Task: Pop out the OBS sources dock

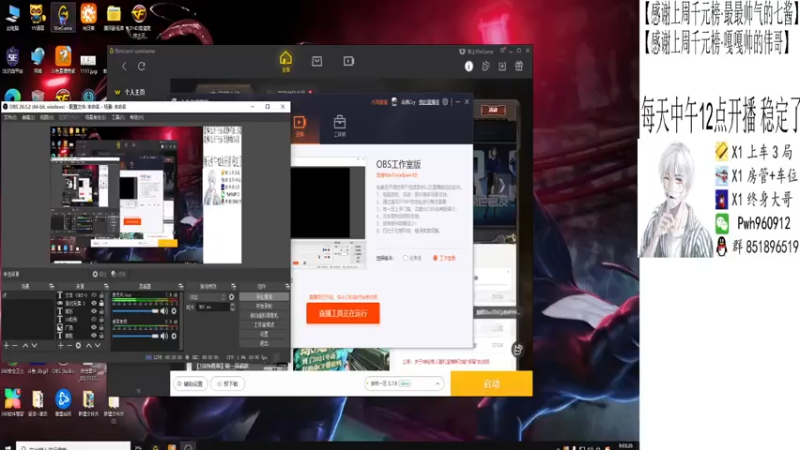Action: coord(106,286)
